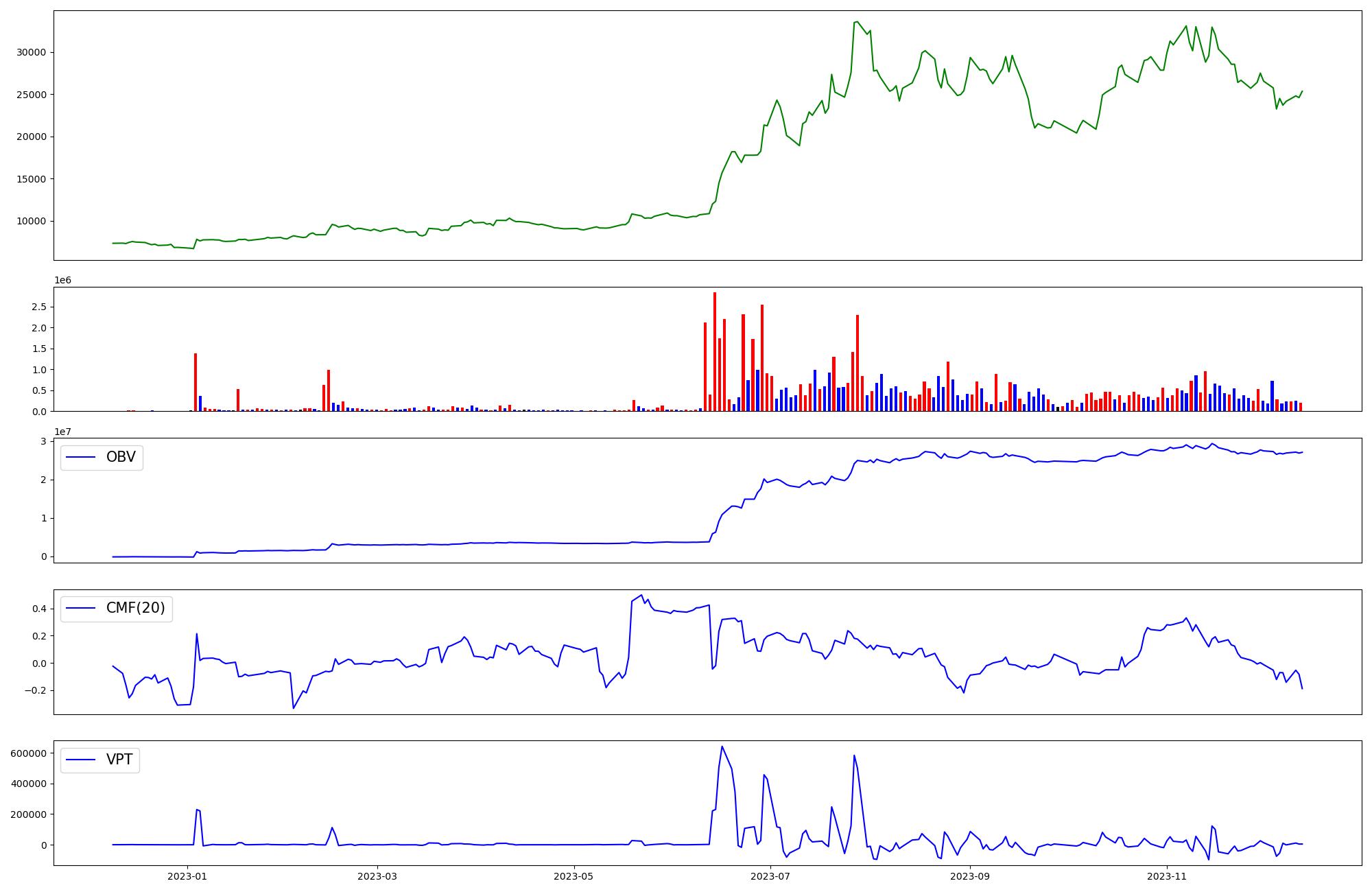Click the CMF(20) legend label

point(135,609)
